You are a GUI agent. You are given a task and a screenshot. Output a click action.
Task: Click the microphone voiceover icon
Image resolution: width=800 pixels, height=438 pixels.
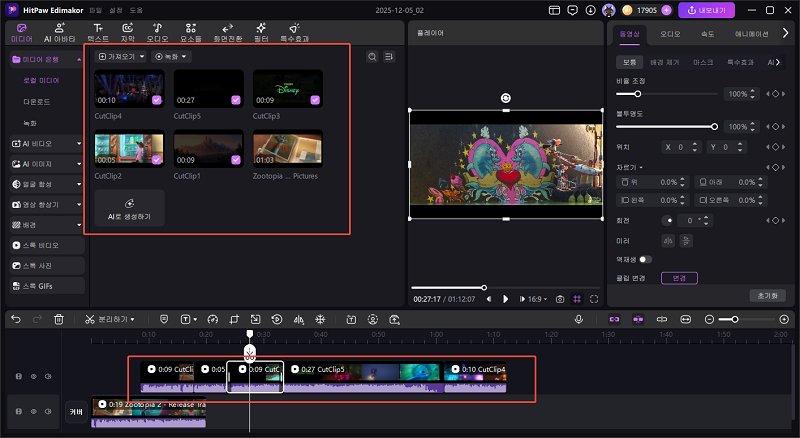point(578,319)
